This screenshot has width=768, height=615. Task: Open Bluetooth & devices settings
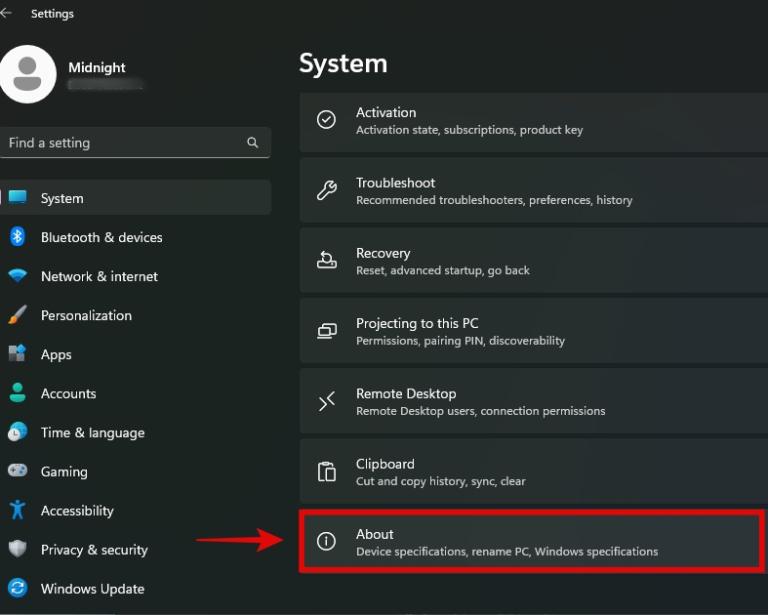pyautogui.click(x=101, y=237)
